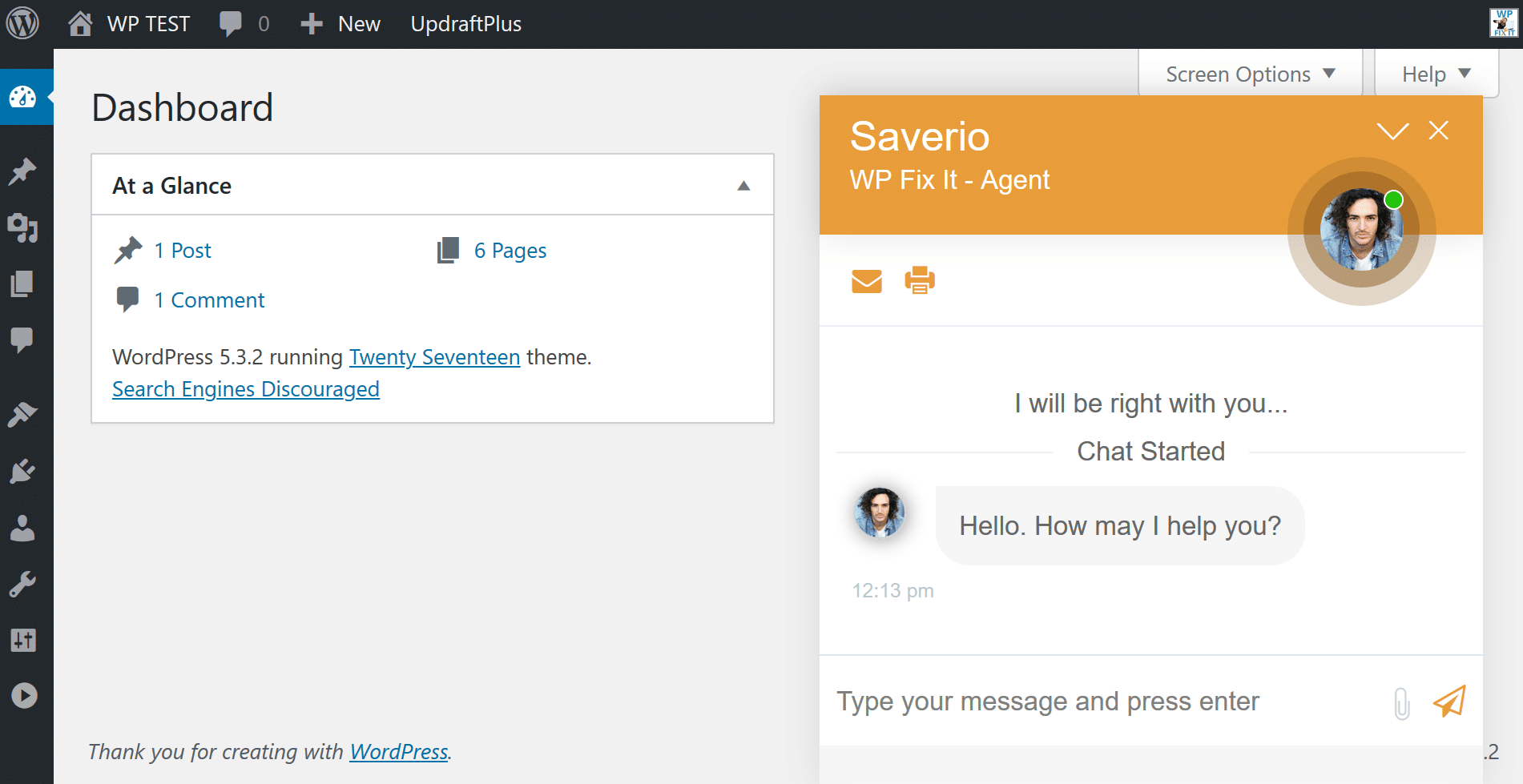The image size is (1523, 784).
Task: Open Users sidebar icon
Action: tap(22, 528)
